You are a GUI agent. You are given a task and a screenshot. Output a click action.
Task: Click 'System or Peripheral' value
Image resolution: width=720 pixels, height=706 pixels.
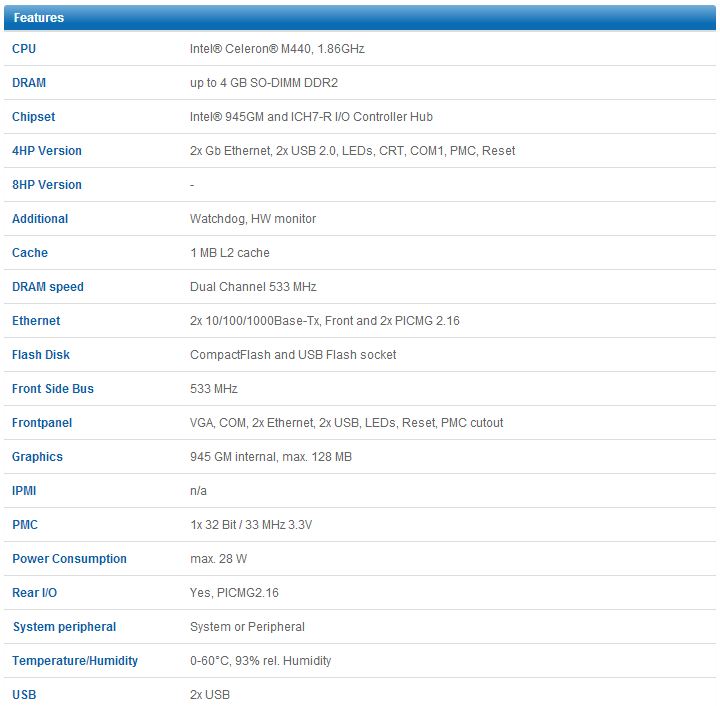(x=247, y=626)
